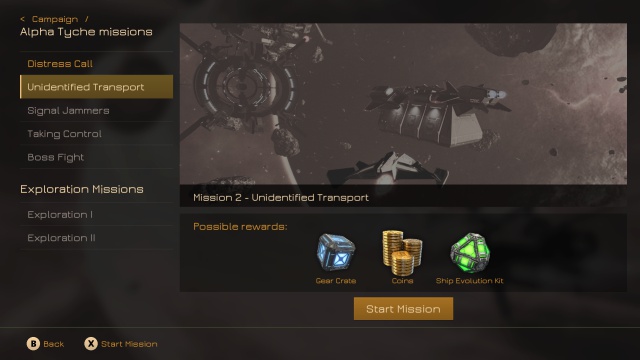Choose the Exploration II mission
Image resolution: width=640 pixels, height=360 pixels.
(96, 238)
